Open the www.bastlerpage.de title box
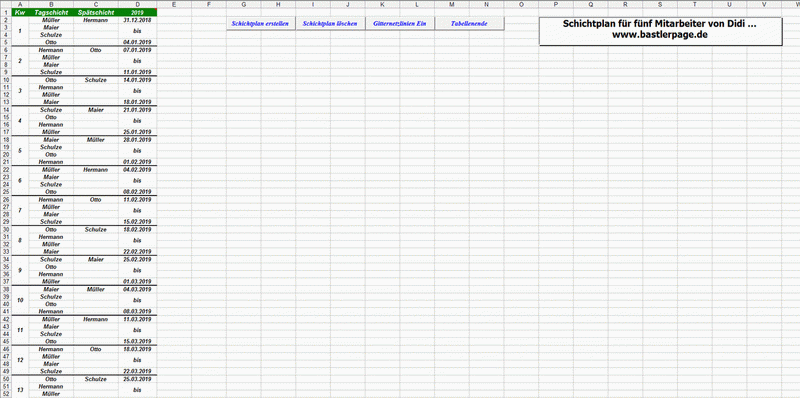The width and height of the screenshot is (800, 398). click(660, 31)
